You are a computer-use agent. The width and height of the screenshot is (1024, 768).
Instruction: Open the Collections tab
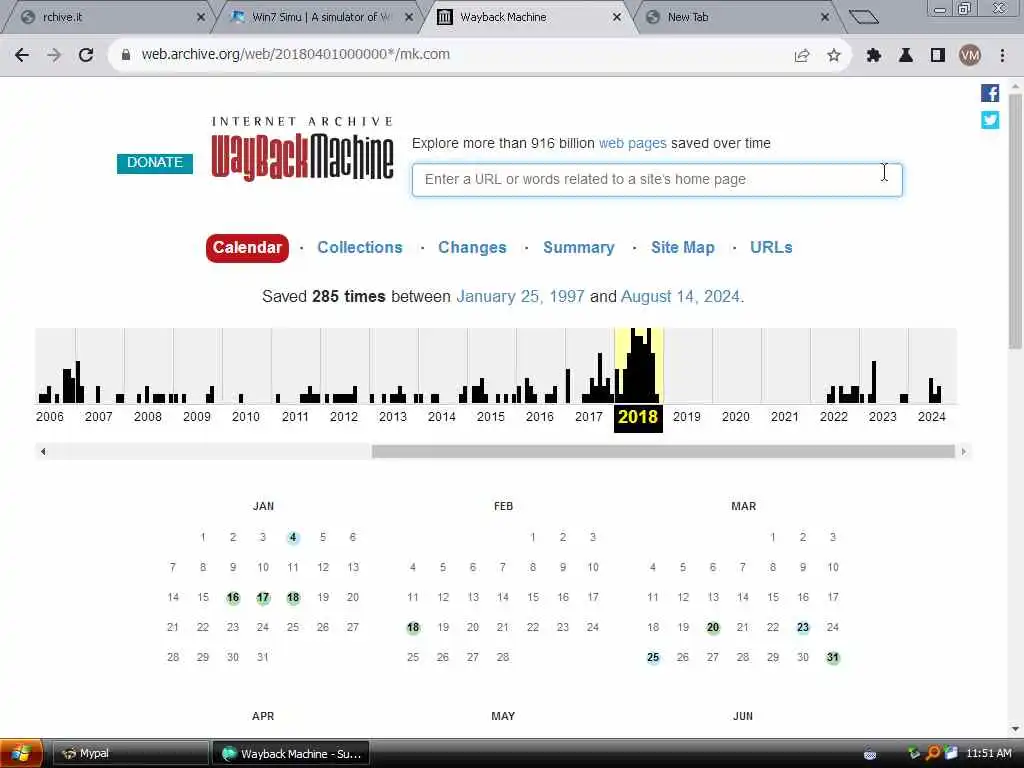360,248
